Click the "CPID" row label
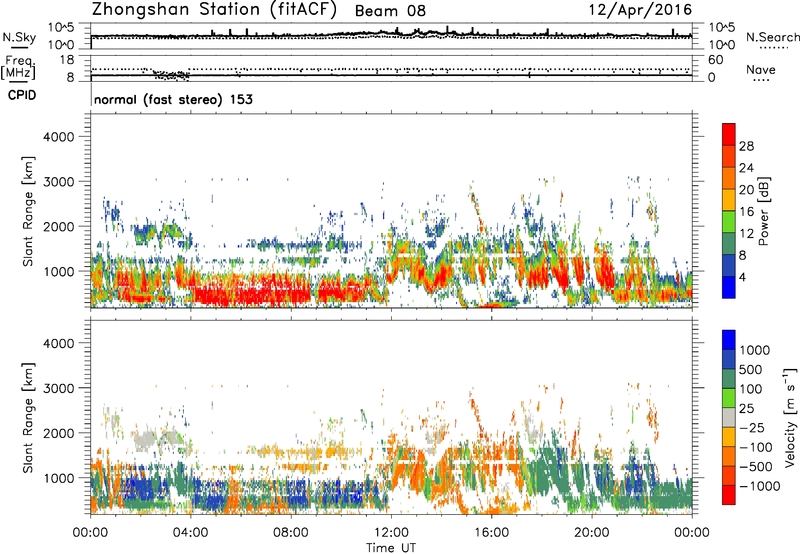 point(22,95)
